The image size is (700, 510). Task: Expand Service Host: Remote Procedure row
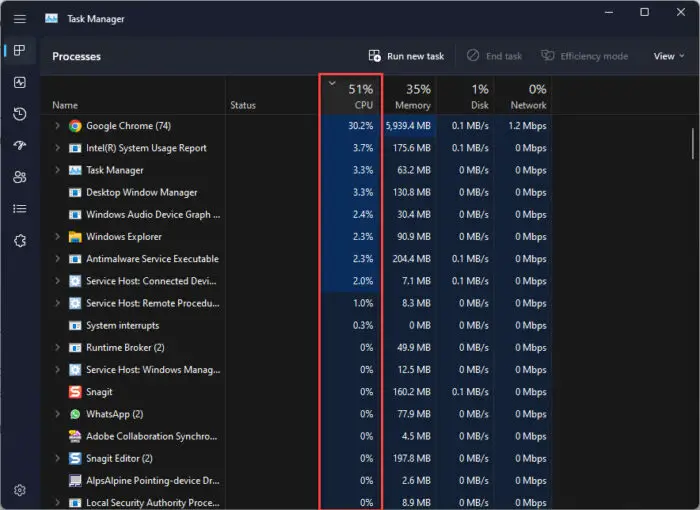57,303
